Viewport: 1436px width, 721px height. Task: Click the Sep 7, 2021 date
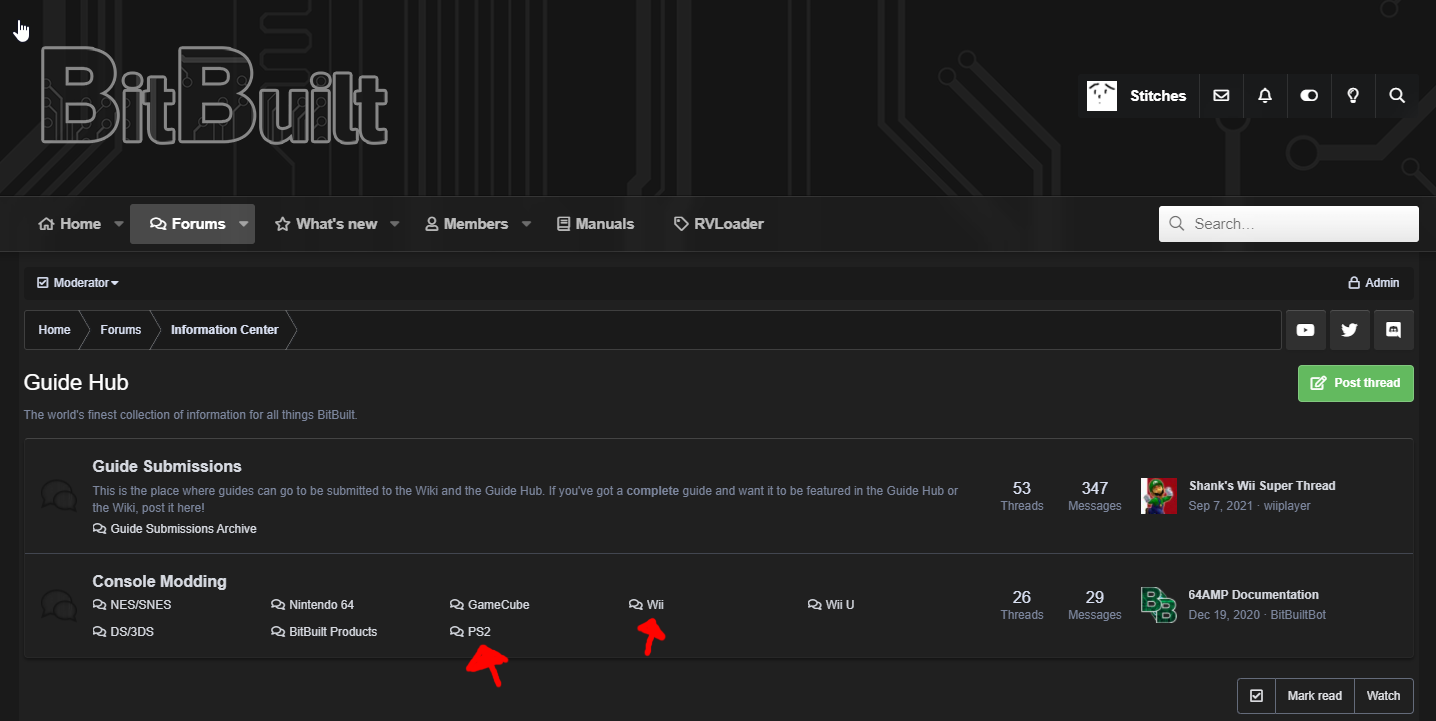[1220, 506]
